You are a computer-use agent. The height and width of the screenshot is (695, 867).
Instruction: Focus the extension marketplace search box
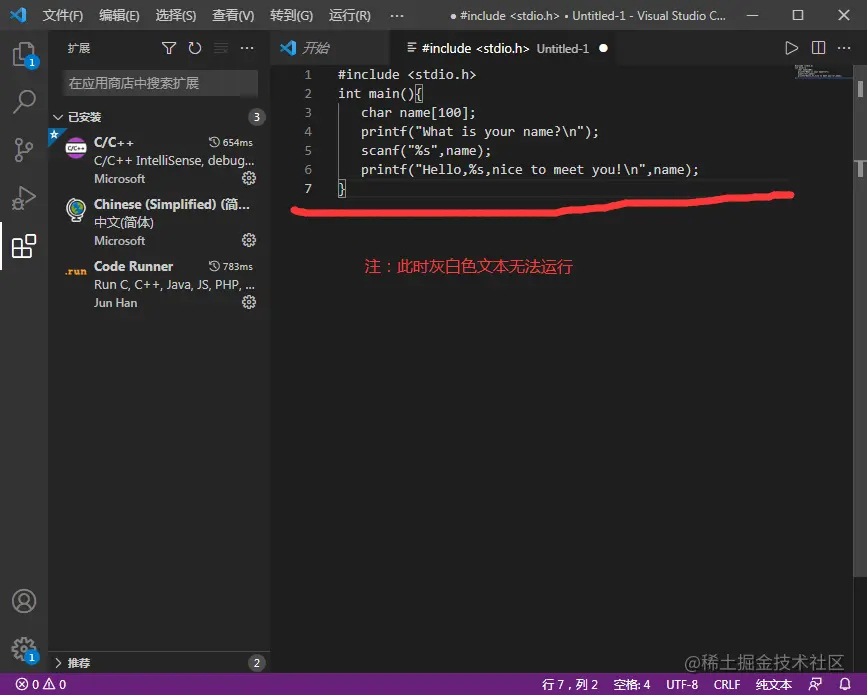click(x=160, y=83)
